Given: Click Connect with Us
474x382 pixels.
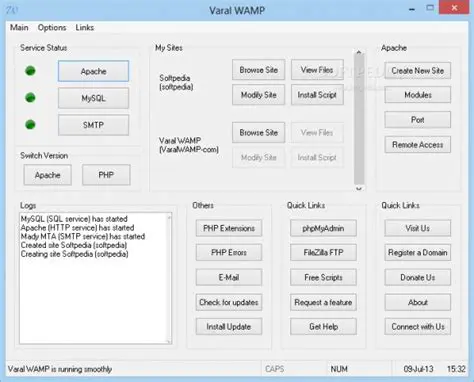Looking at the screenshot, I should (x=418, y=327).
